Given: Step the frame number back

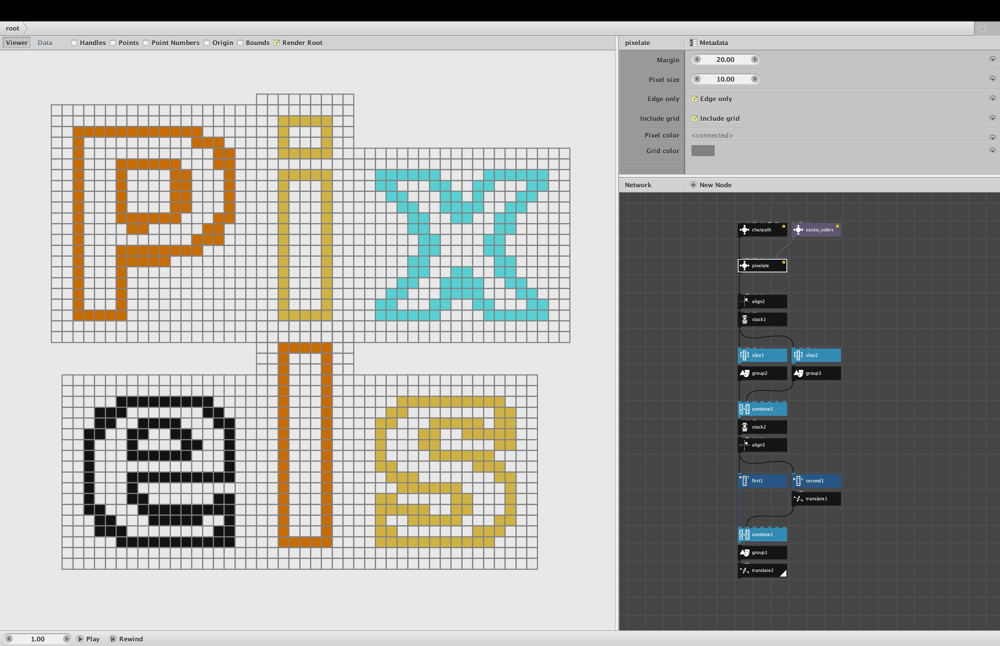Looking at the screenshot, I should point(9,638).
